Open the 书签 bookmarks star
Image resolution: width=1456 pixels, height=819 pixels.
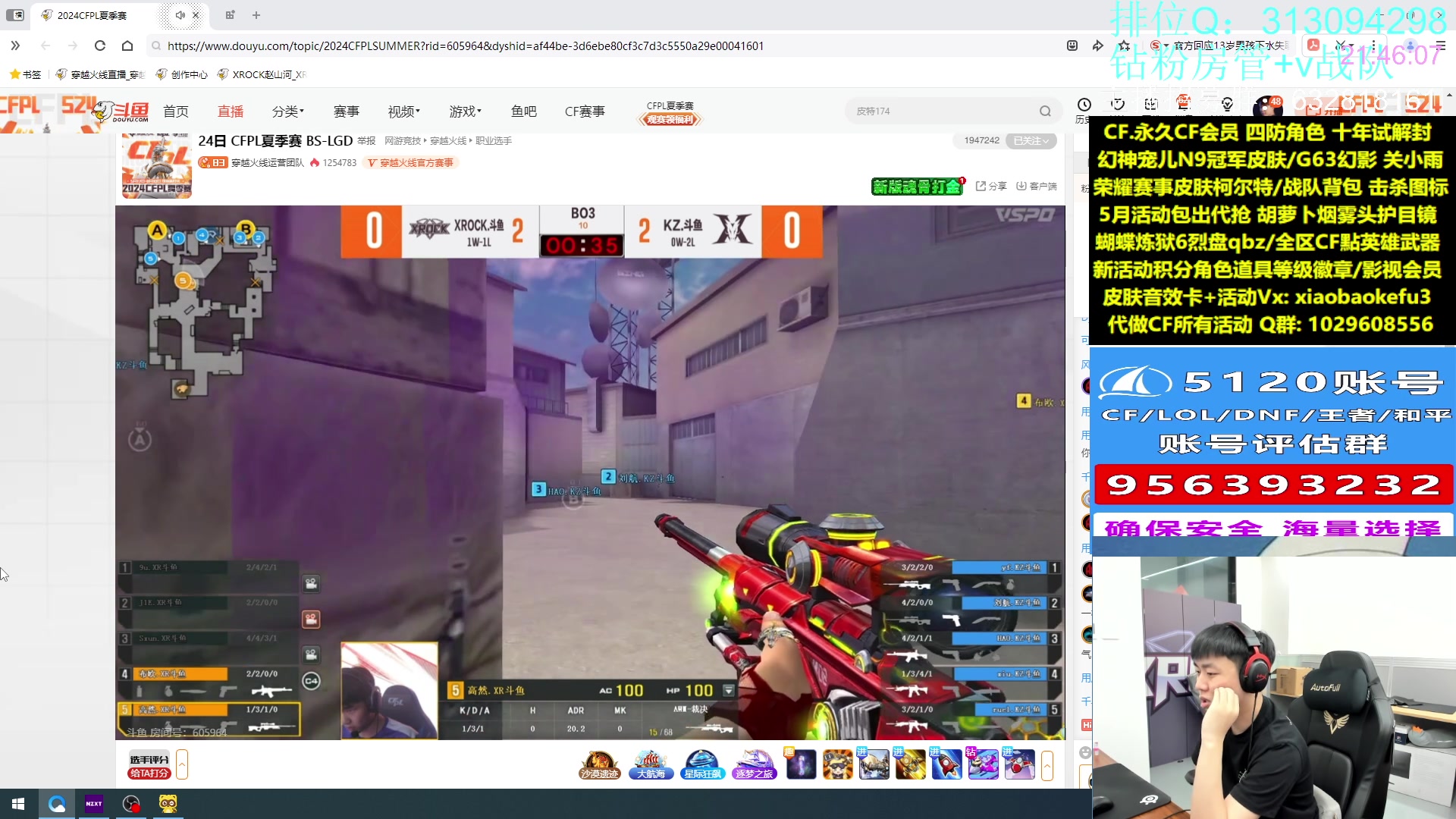click(x=25, y=74)
